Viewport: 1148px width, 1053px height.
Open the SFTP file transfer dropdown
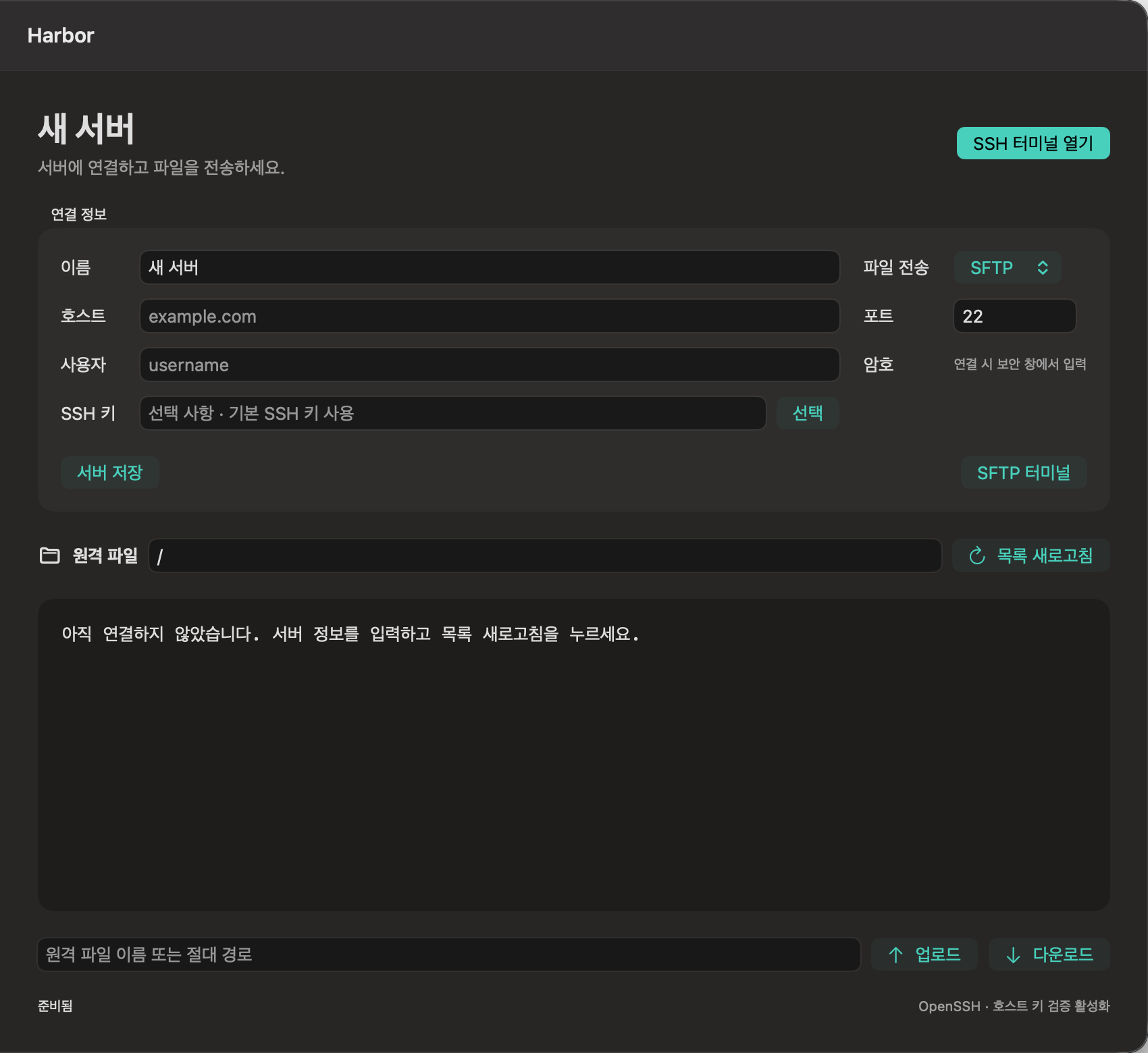tap(1008, 268)
